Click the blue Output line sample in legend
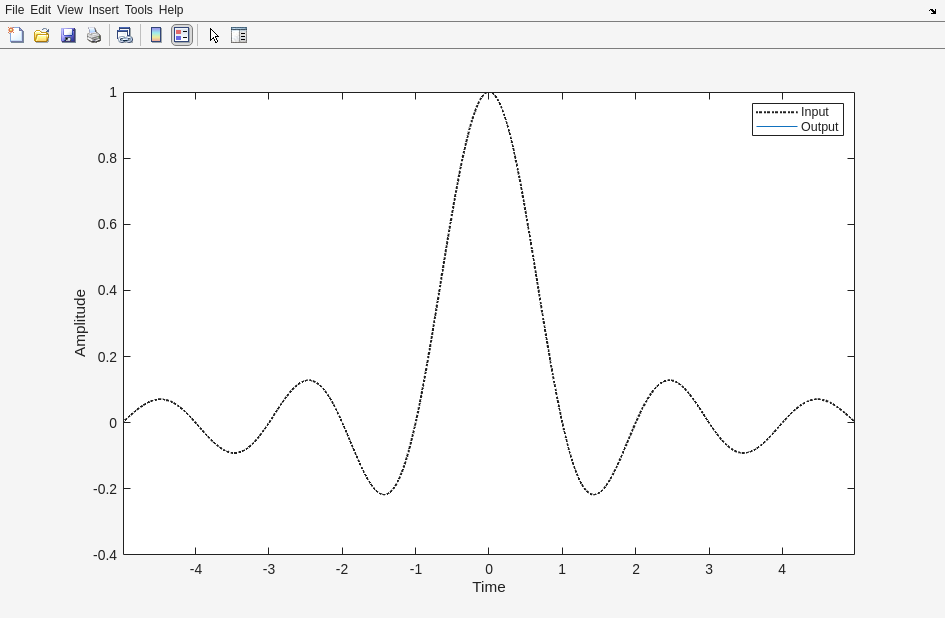Image resolution: width=945 pixels, height=618 pixels. coord(777,127)
